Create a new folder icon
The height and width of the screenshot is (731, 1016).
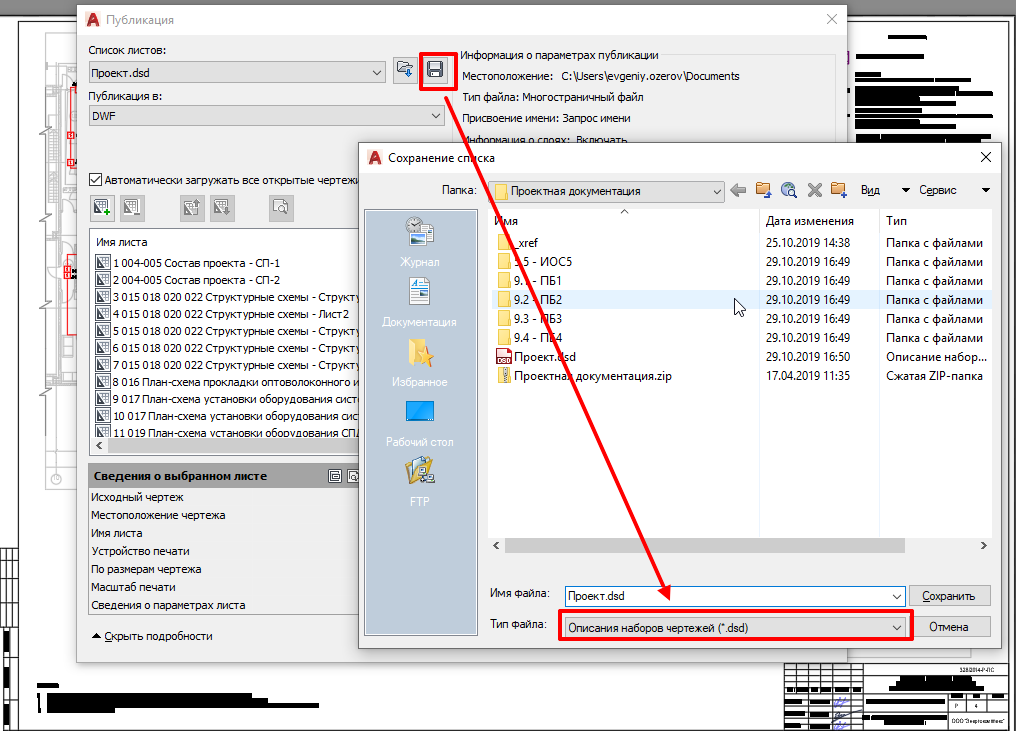pos(839,191)
